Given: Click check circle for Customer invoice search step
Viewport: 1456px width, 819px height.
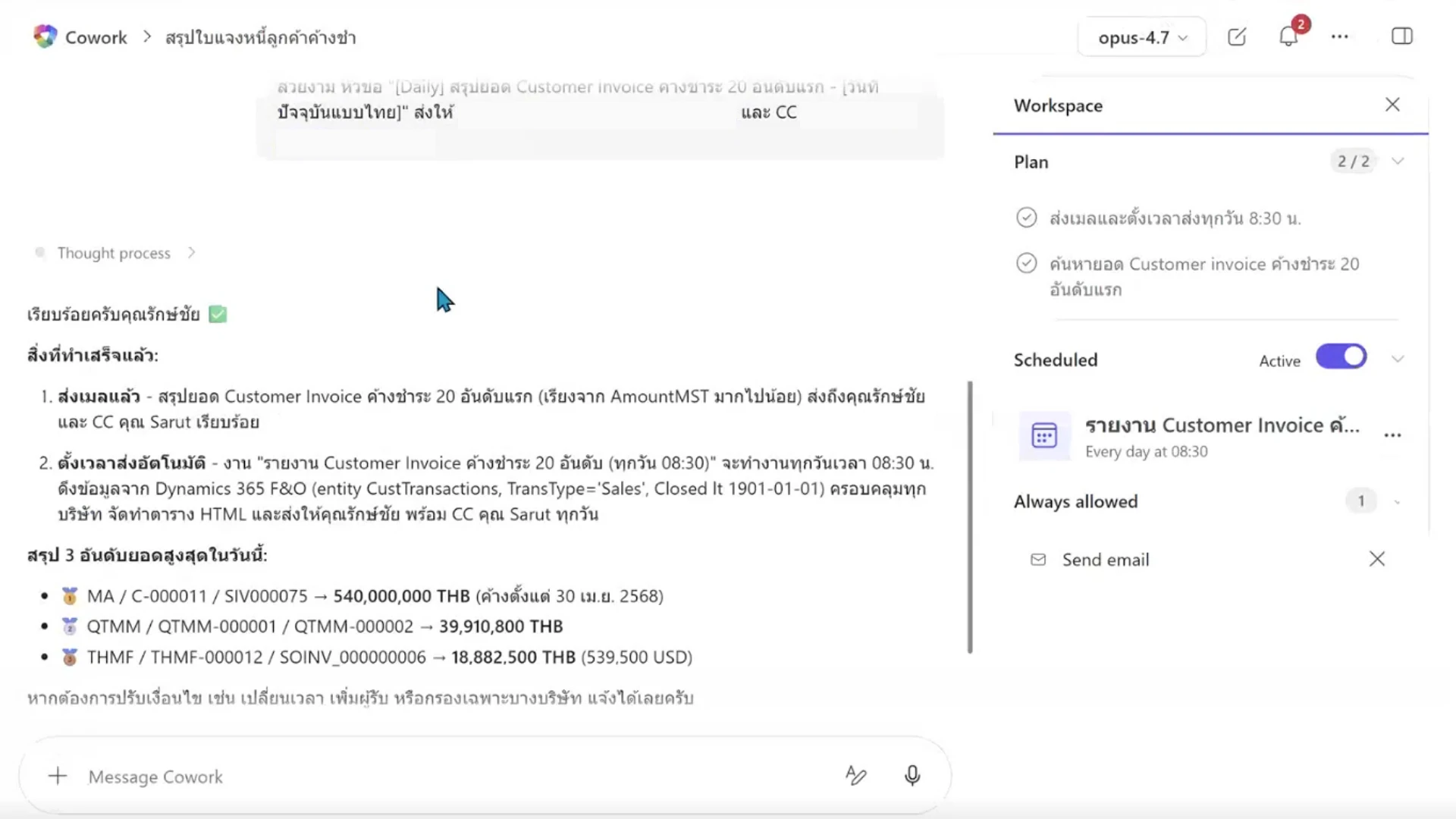Looking at the screenshot, I should click(x=1026, y=263).
